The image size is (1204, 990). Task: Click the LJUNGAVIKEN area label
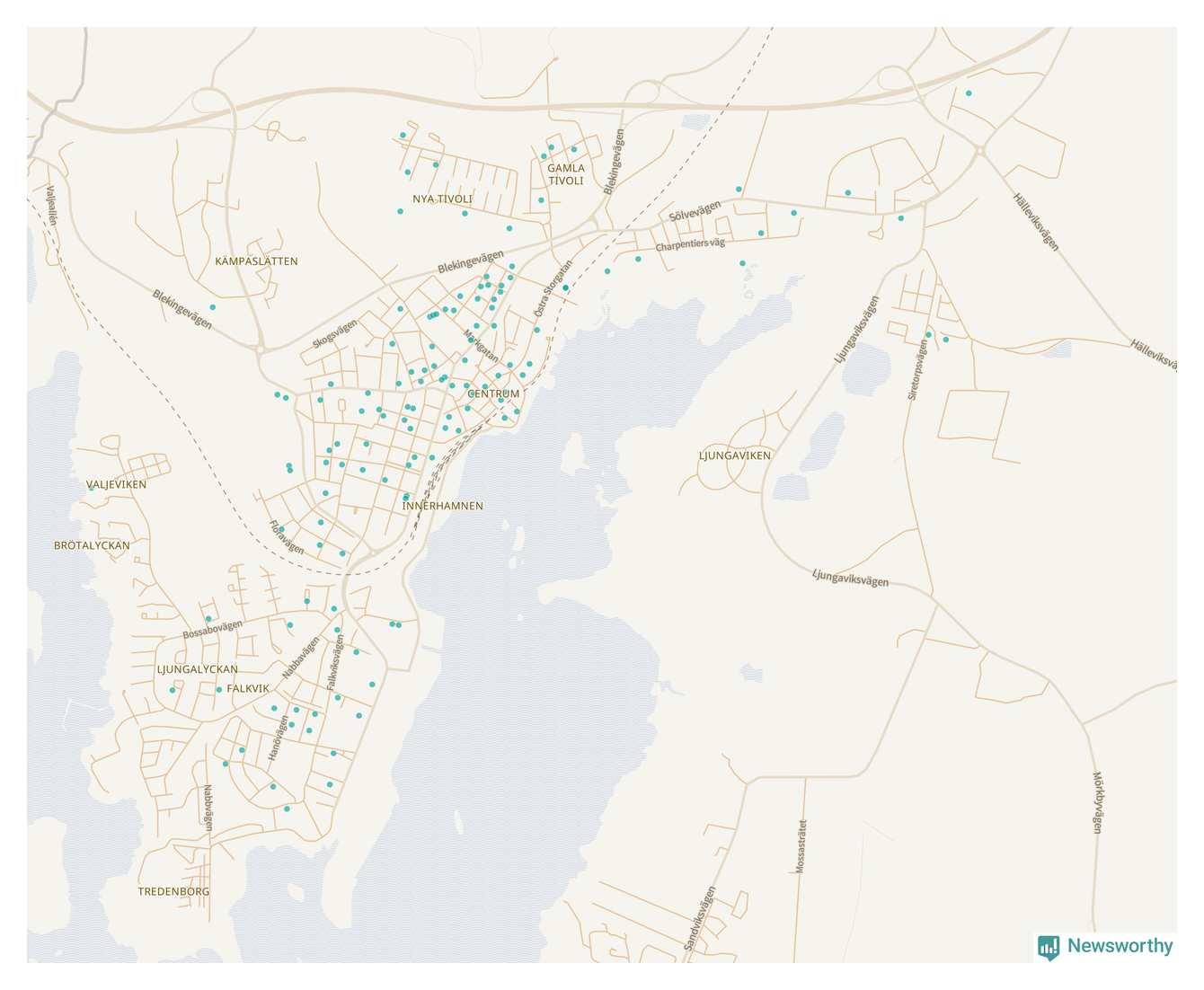(734, 455)
